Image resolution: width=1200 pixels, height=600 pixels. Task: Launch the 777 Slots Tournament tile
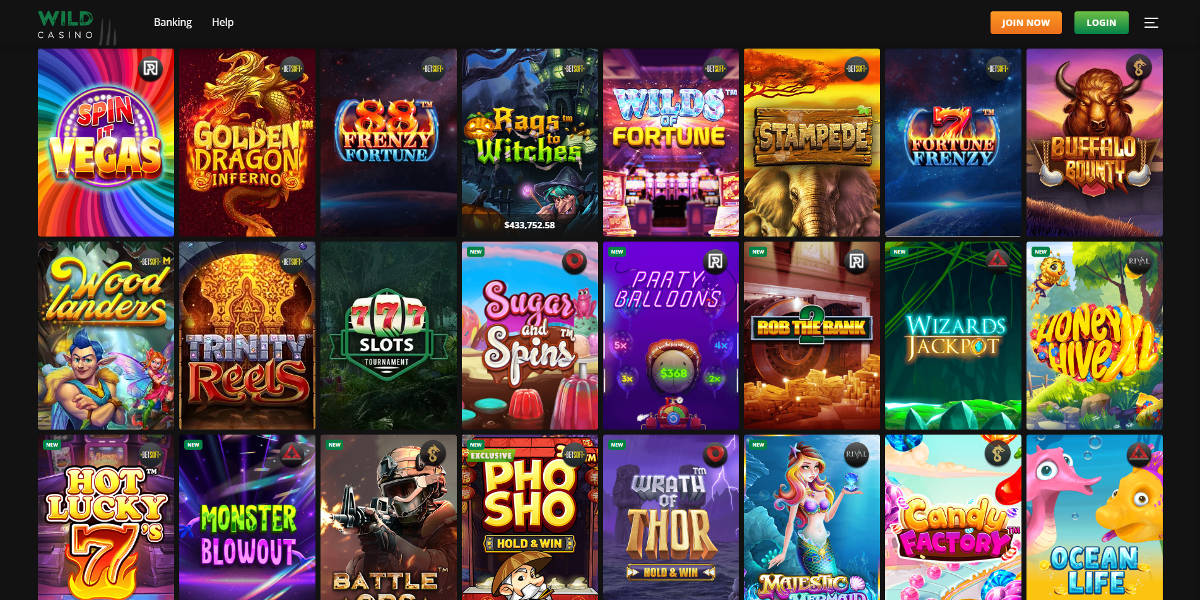click(388, 335)
